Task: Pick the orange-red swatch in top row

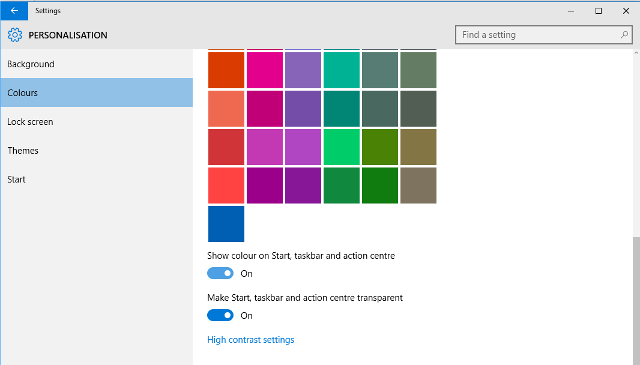Action: [x=226, y=70]
